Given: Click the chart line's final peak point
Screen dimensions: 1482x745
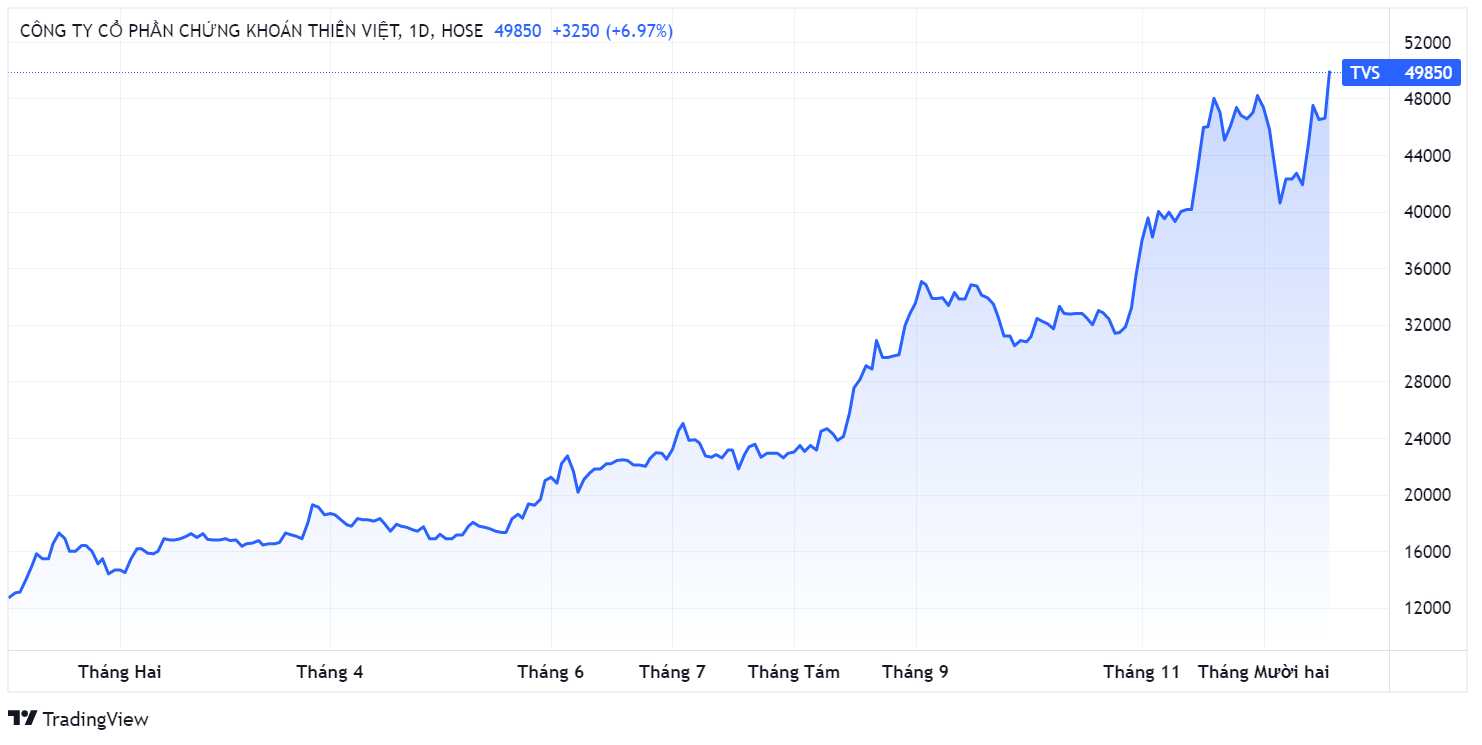Looking at the screenshot, I should pyautogui.click(x=1329, y=72).
